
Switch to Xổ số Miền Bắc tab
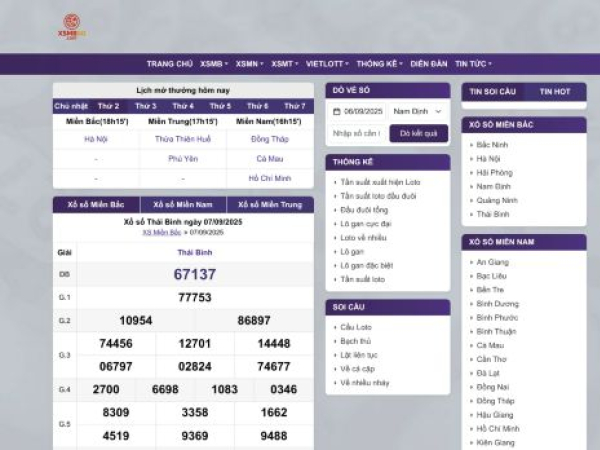click(96, 205)
